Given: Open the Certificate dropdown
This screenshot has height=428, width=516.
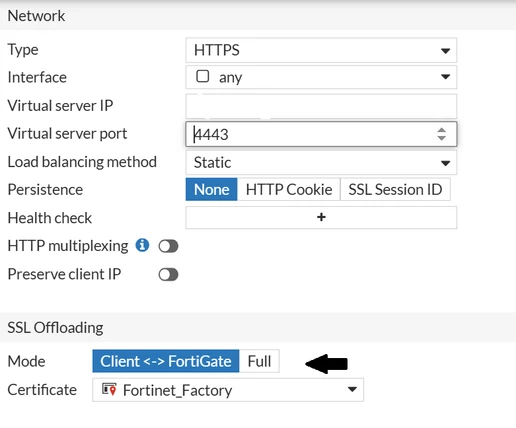Looking at the screenshot, I should pyautogui.click(x=228, y=390).
